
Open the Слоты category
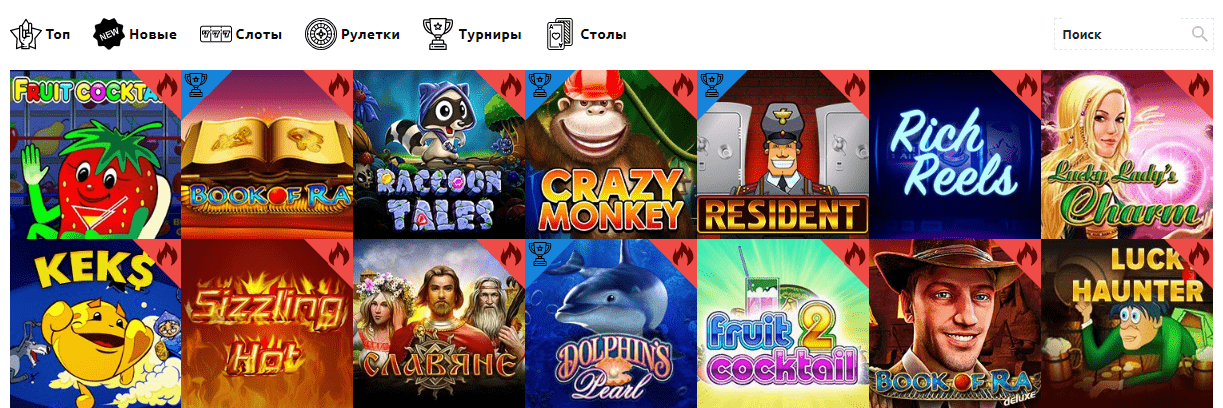click(259, 34)
